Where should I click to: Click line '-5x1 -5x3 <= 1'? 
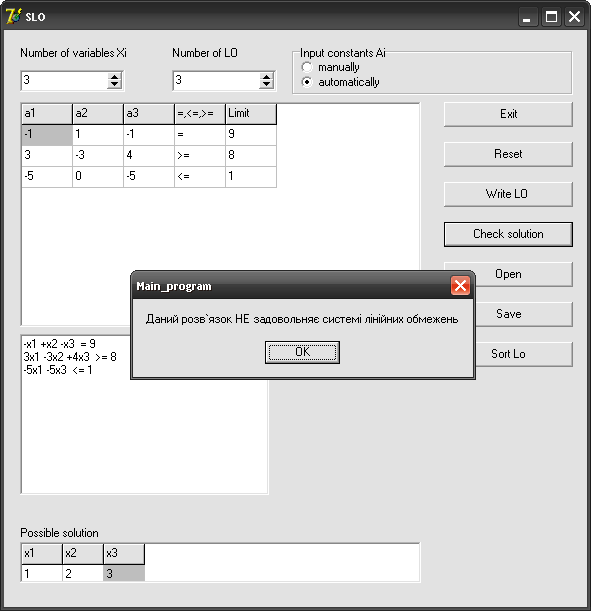click(x=58, y=370)
